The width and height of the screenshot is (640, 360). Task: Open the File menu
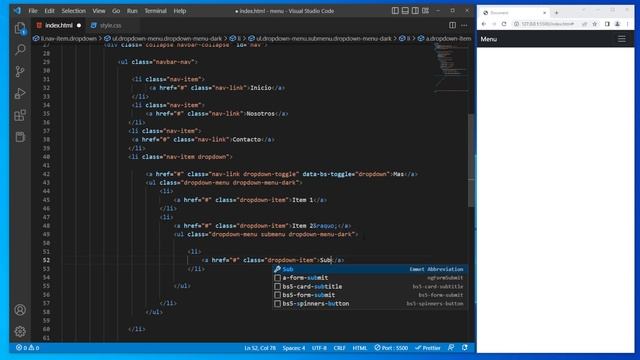click(x=33, y=11)
